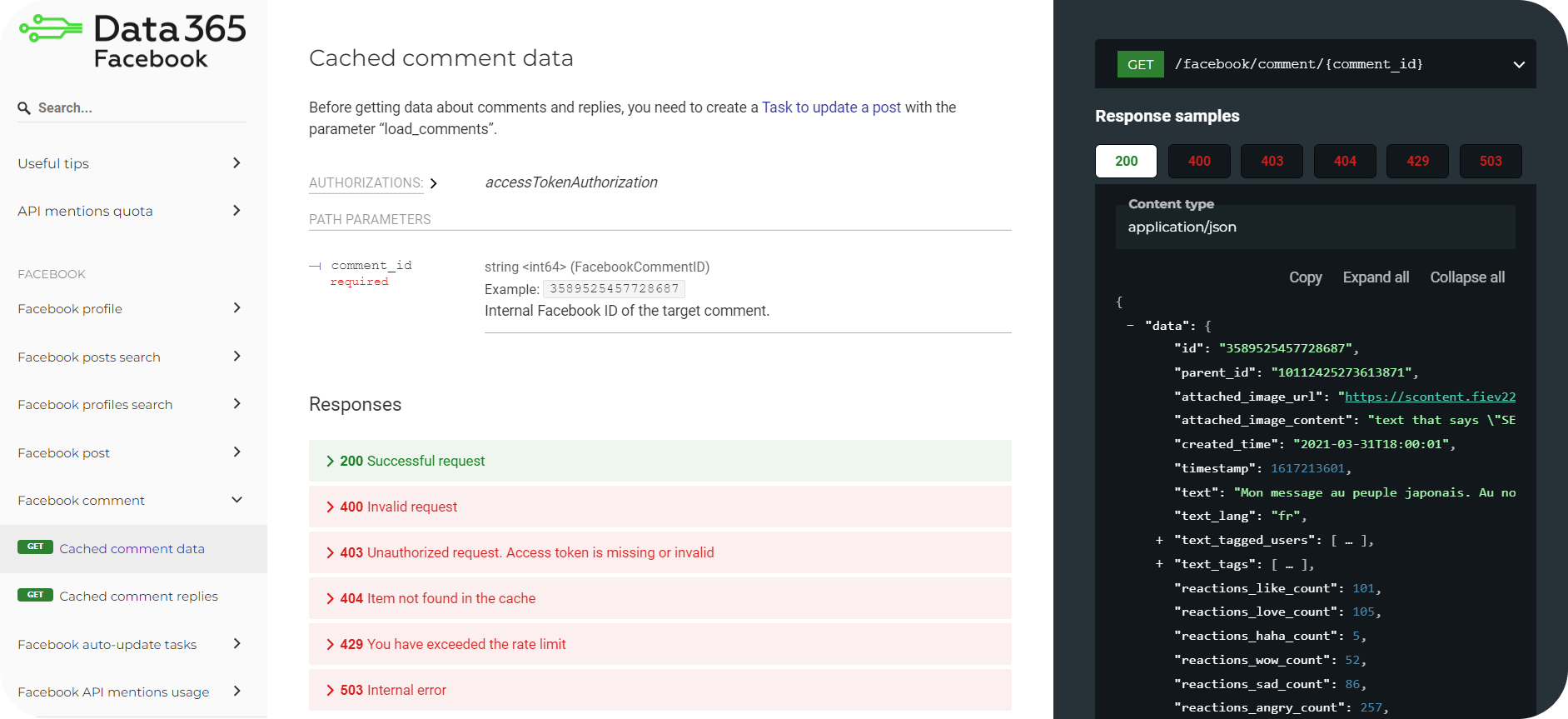
Task: Click the "reactions_angry_count" value 257
Action: coord(1371,707)
